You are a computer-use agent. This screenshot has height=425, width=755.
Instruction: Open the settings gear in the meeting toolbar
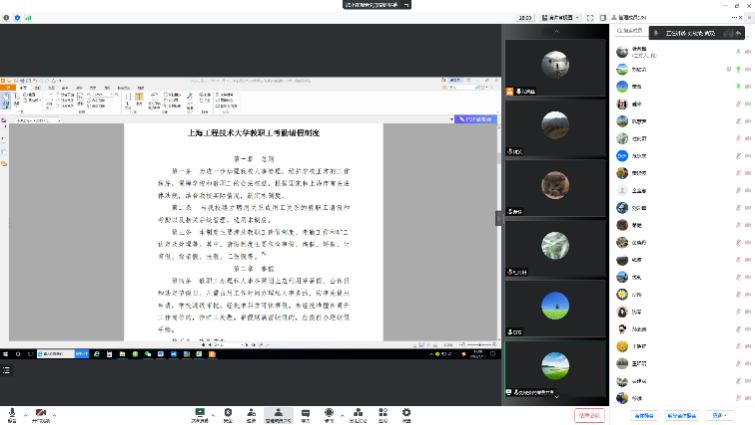click(406, 413)
